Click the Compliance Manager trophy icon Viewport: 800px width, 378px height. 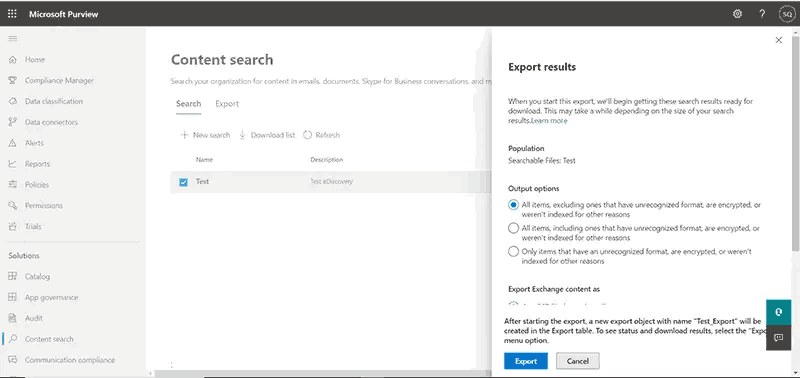point(13,81)
